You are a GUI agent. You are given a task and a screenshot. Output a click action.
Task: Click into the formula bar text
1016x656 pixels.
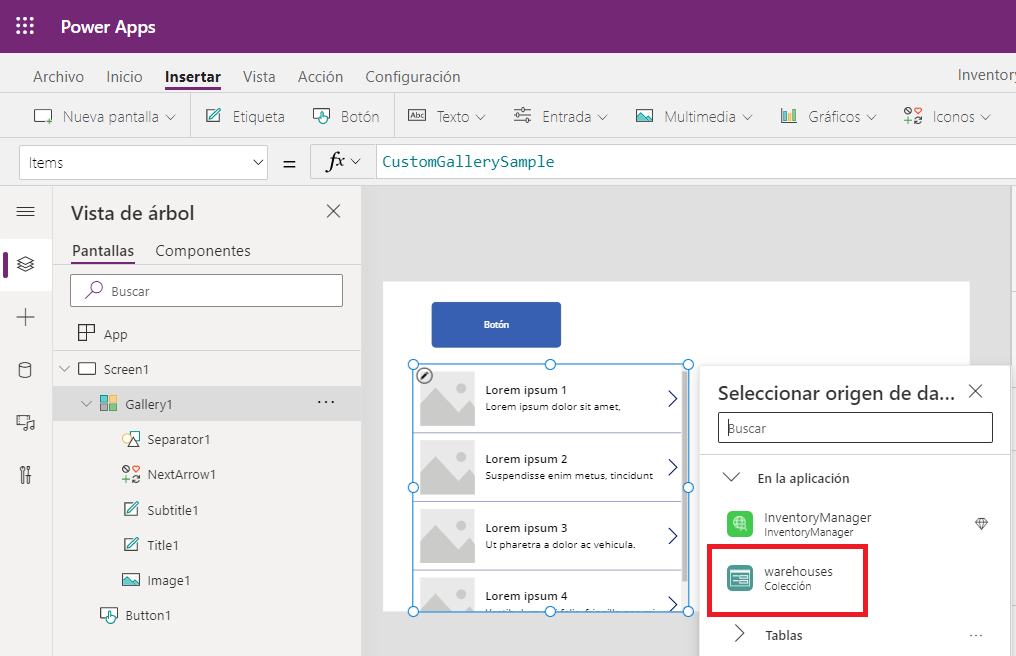[468, 161]
